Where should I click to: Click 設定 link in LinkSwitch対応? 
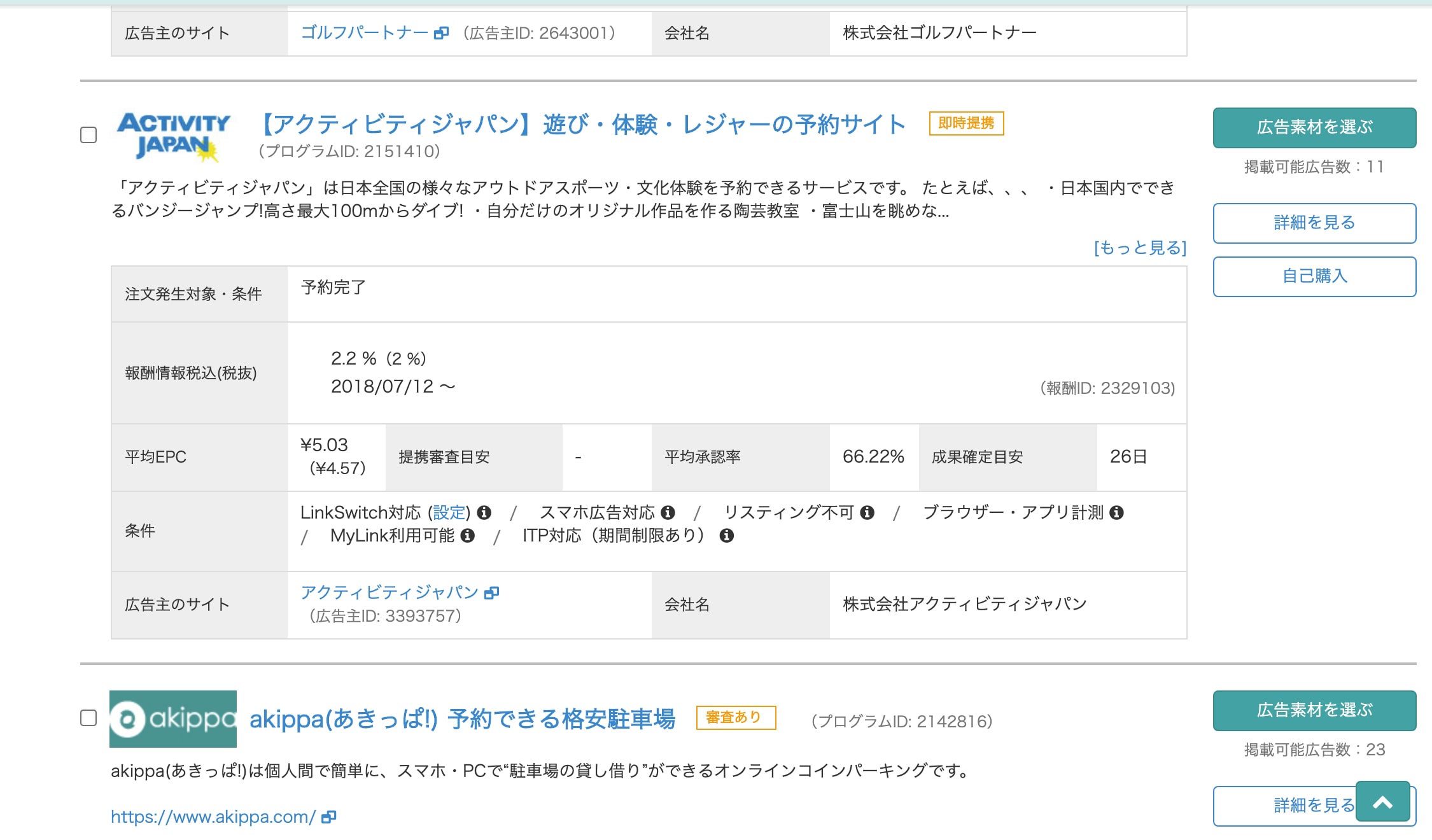click(x=449, y=512)
